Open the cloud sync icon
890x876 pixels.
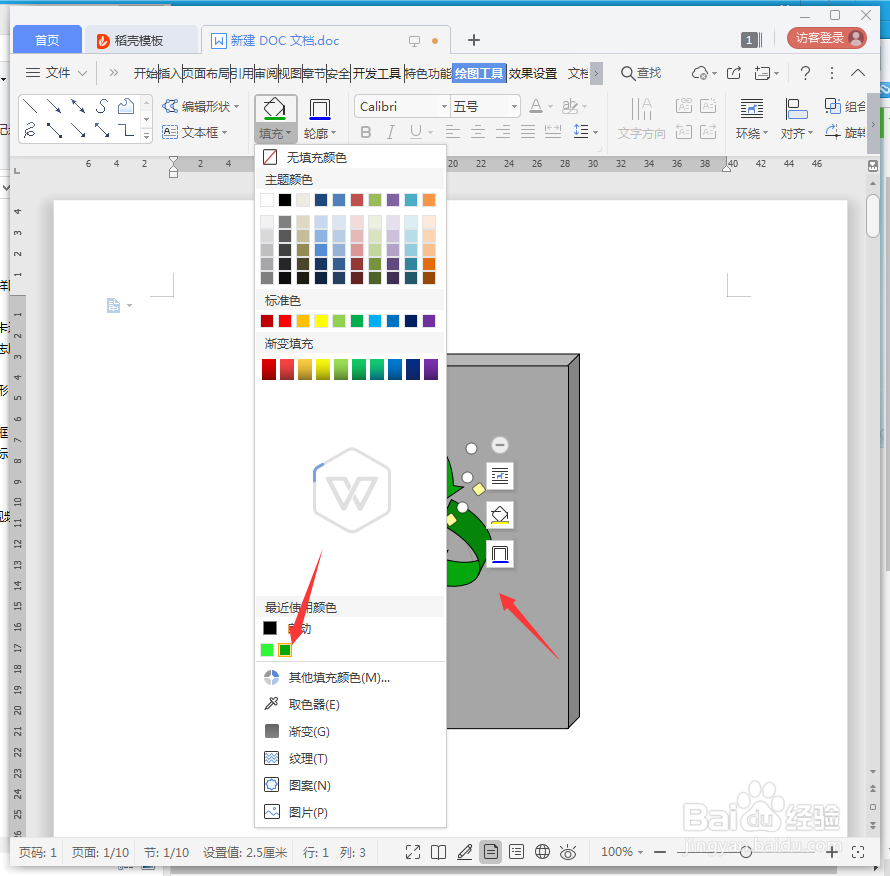pos(700,73)
